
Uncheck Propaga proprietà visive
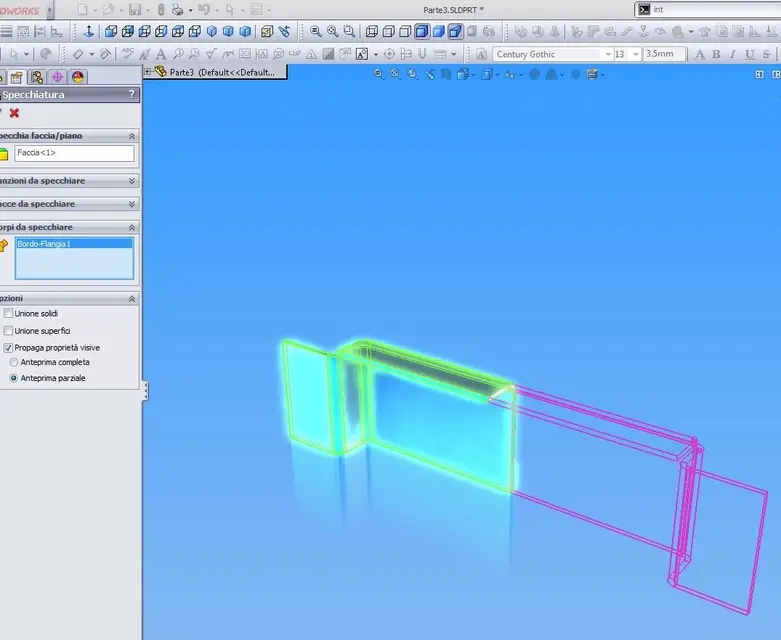(9, 348)
